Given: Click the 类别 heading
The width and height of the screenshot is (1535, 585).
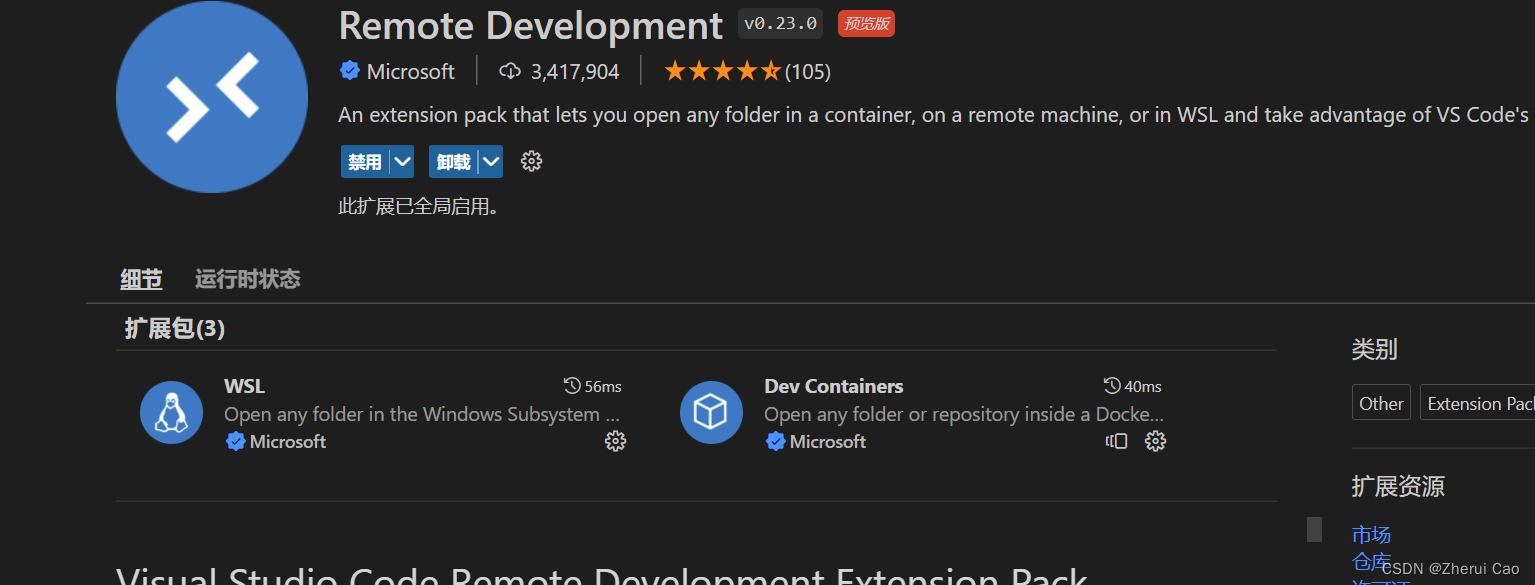Looking at the screenshot, I should coord(1374,349).
